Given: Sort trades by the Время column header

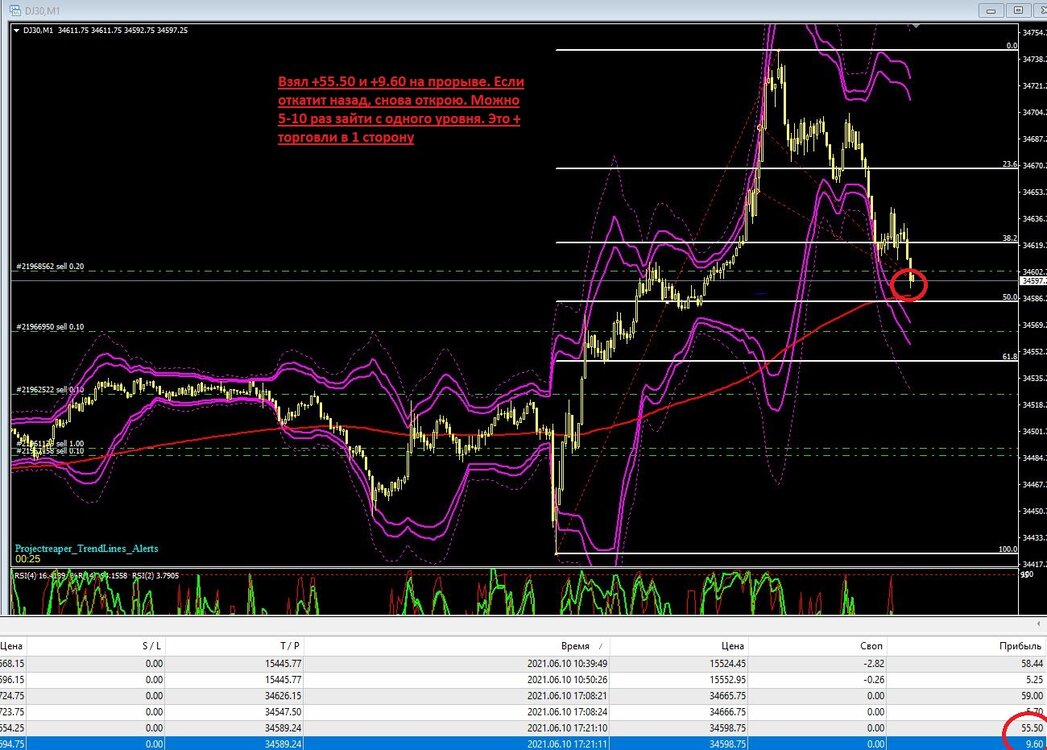Looking at the screenshot, I should (457, 646).
